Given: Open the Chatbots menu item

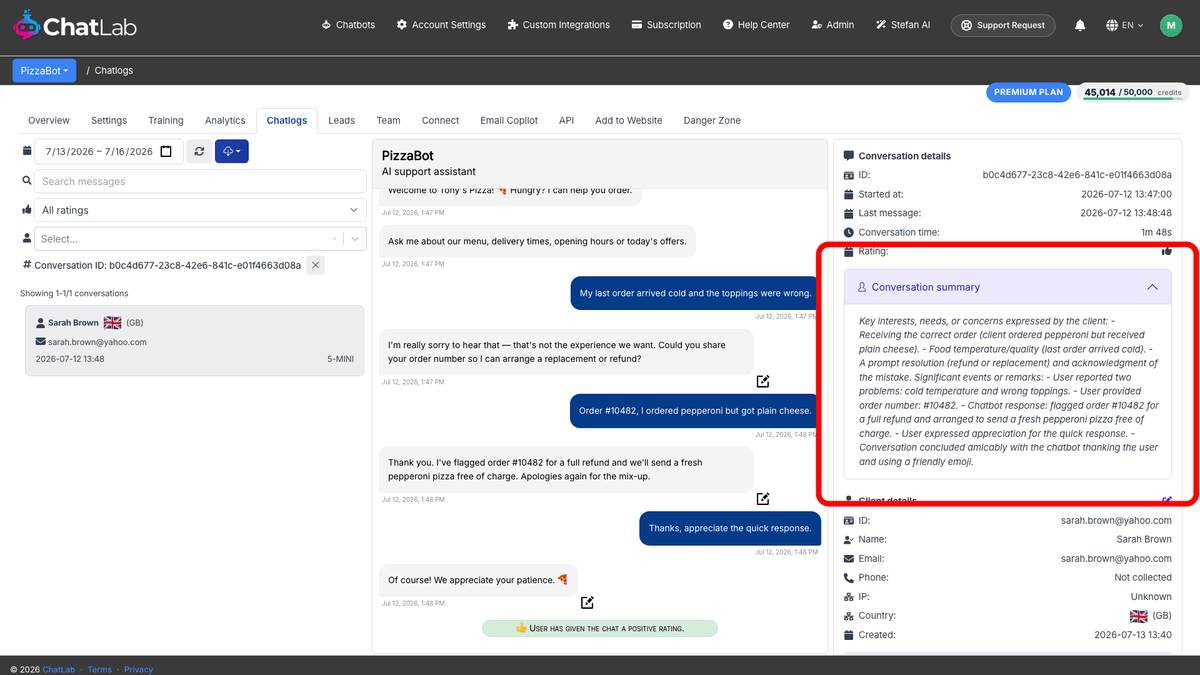Looking at the screenshot, I should 348,25.
